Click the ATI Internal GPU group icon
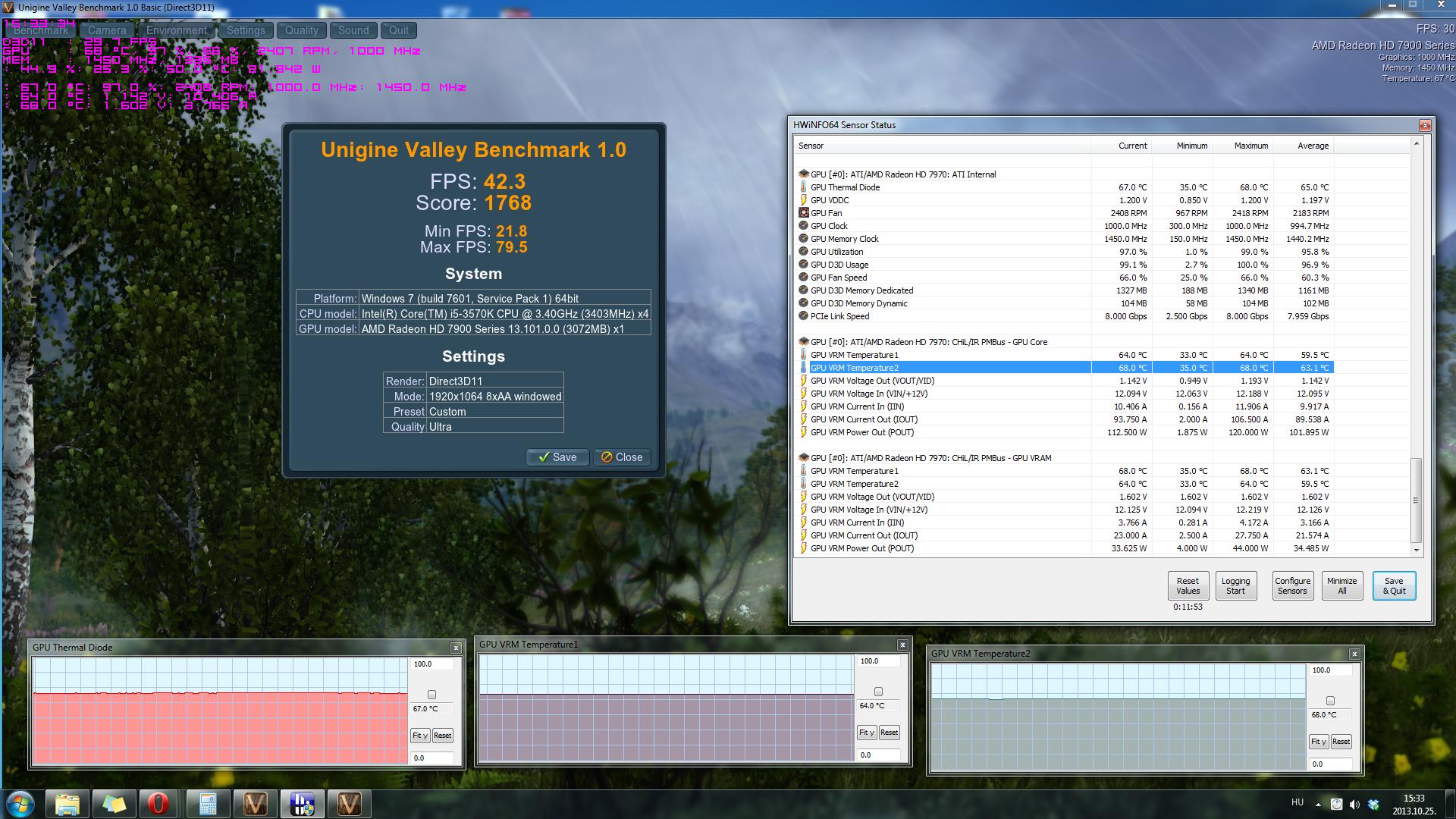The image size is (1456, 819). (x=803, y=174)
